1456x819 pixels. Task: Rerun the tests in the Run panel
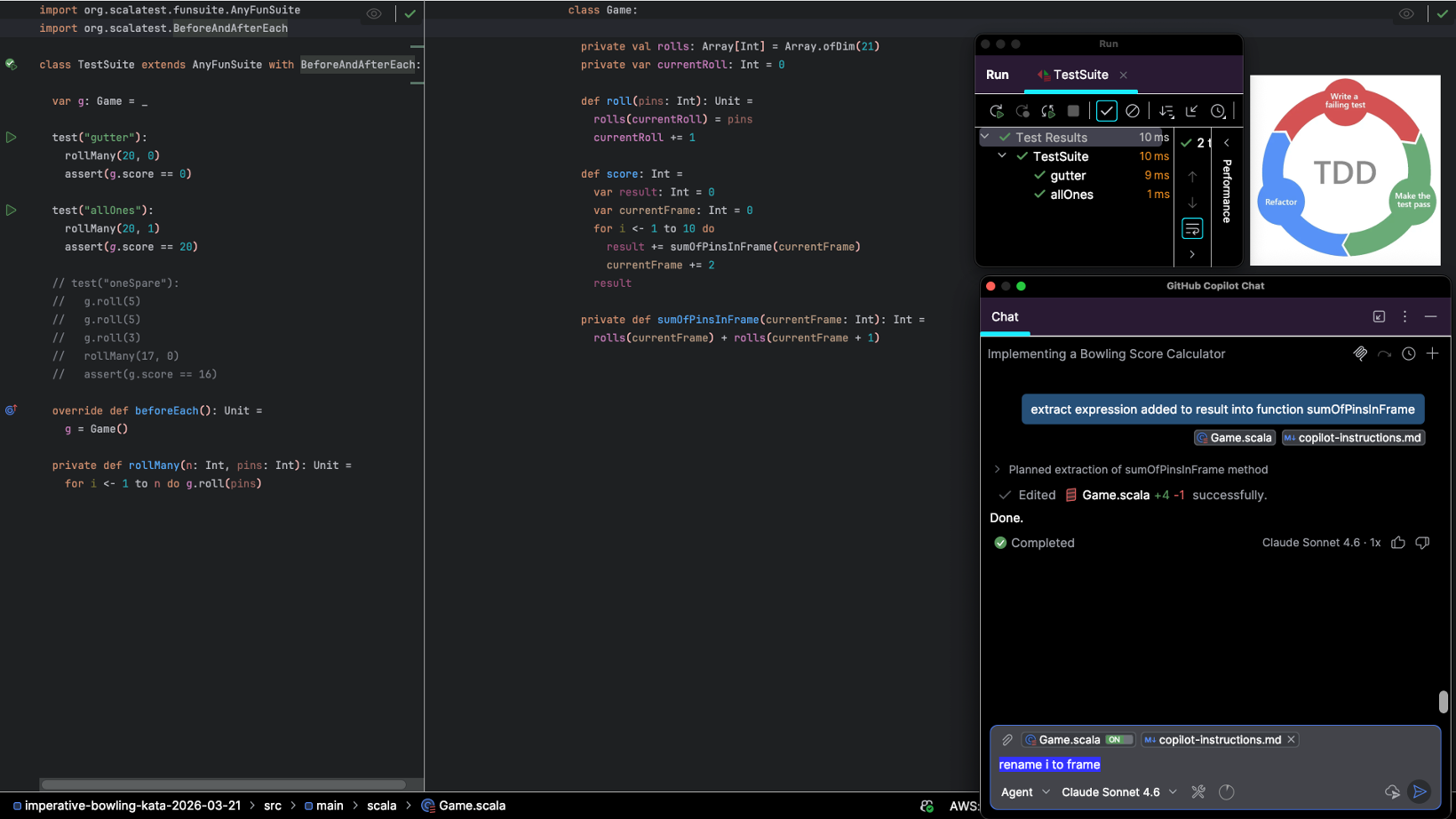(x=996, y=111)
